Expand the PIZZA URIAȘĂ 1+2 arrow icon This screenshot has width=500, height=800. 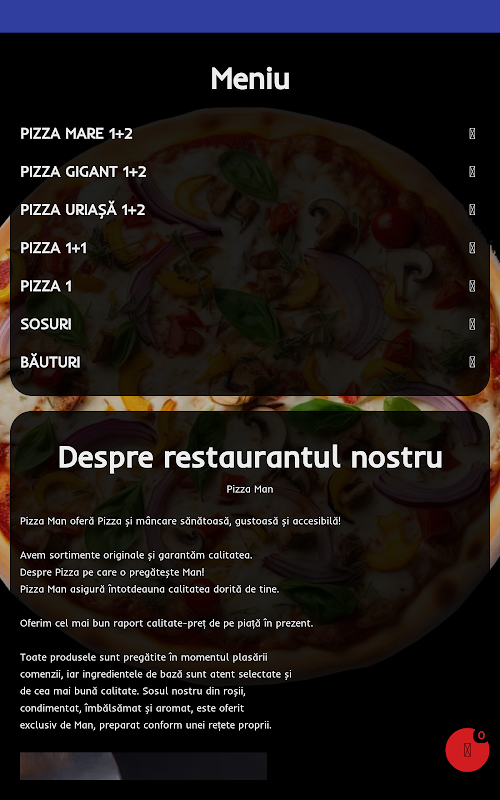click(x=472, y=209)
